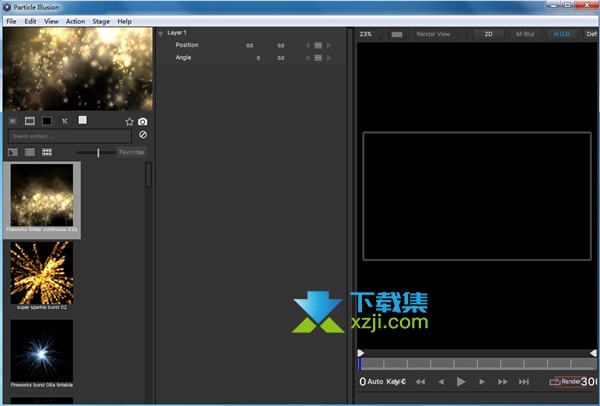Switch to folder view icon in library
The width and height of the screenshot is (600, 406).
(x=13, y=152)
